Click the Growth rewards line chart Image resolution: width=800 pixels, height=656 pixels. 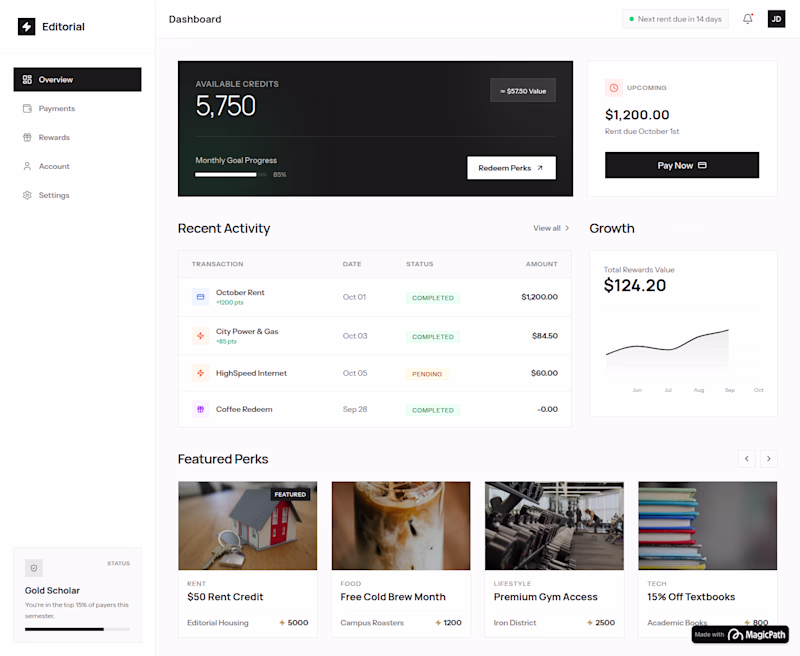point(683,352)
